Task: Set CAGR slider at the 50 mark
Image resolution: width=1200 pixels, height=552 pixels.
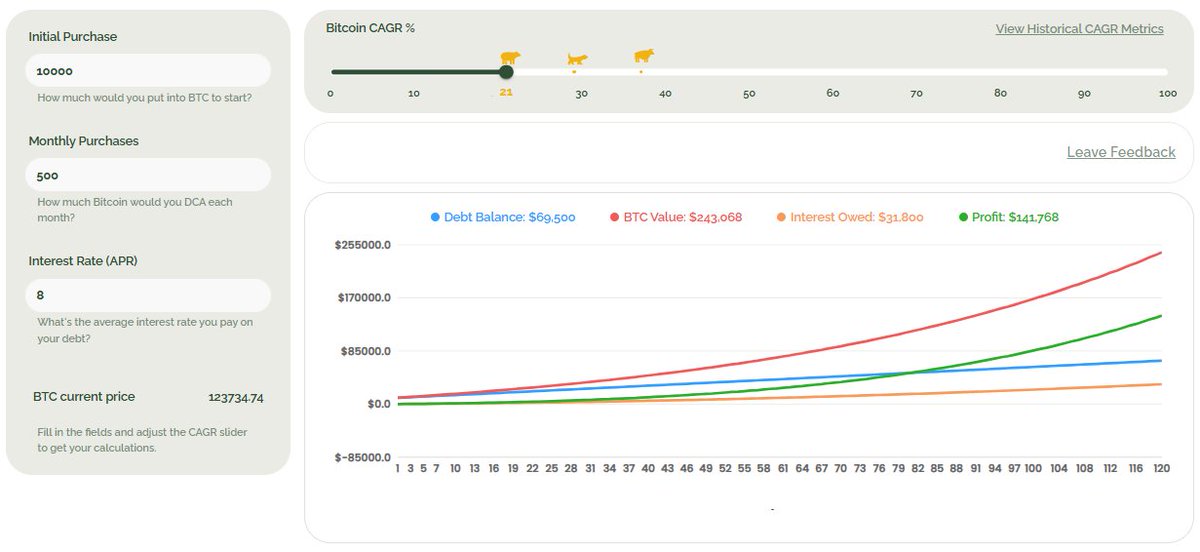Action: click(749, 72)
